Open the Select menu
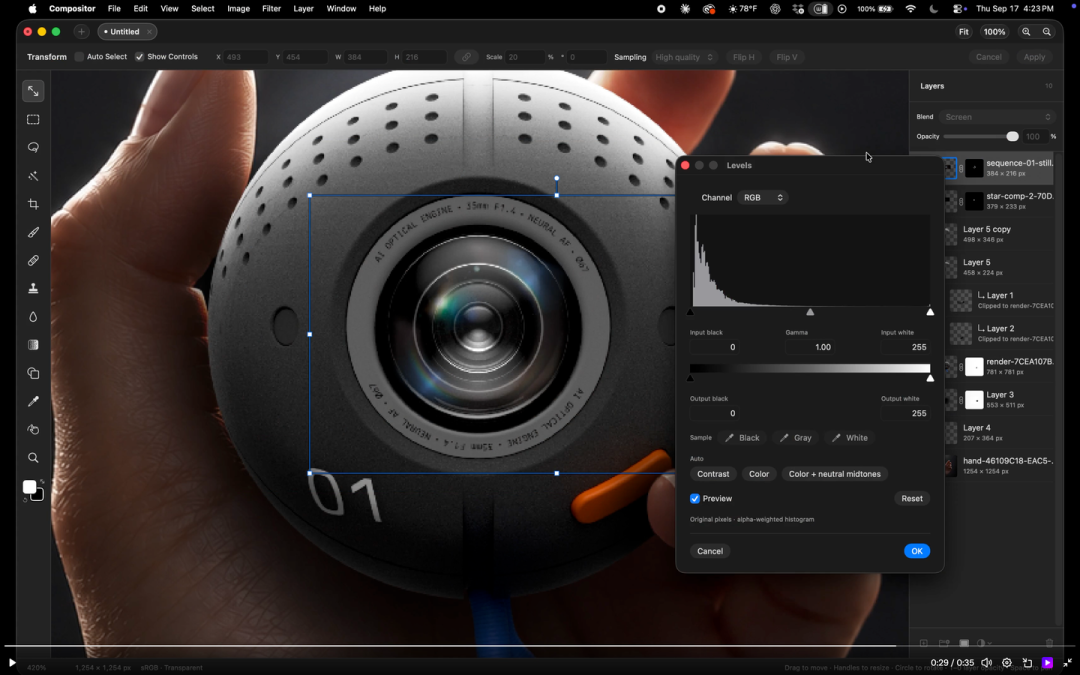The width and height of the screenshot is (1080, 675). [202, 9]
